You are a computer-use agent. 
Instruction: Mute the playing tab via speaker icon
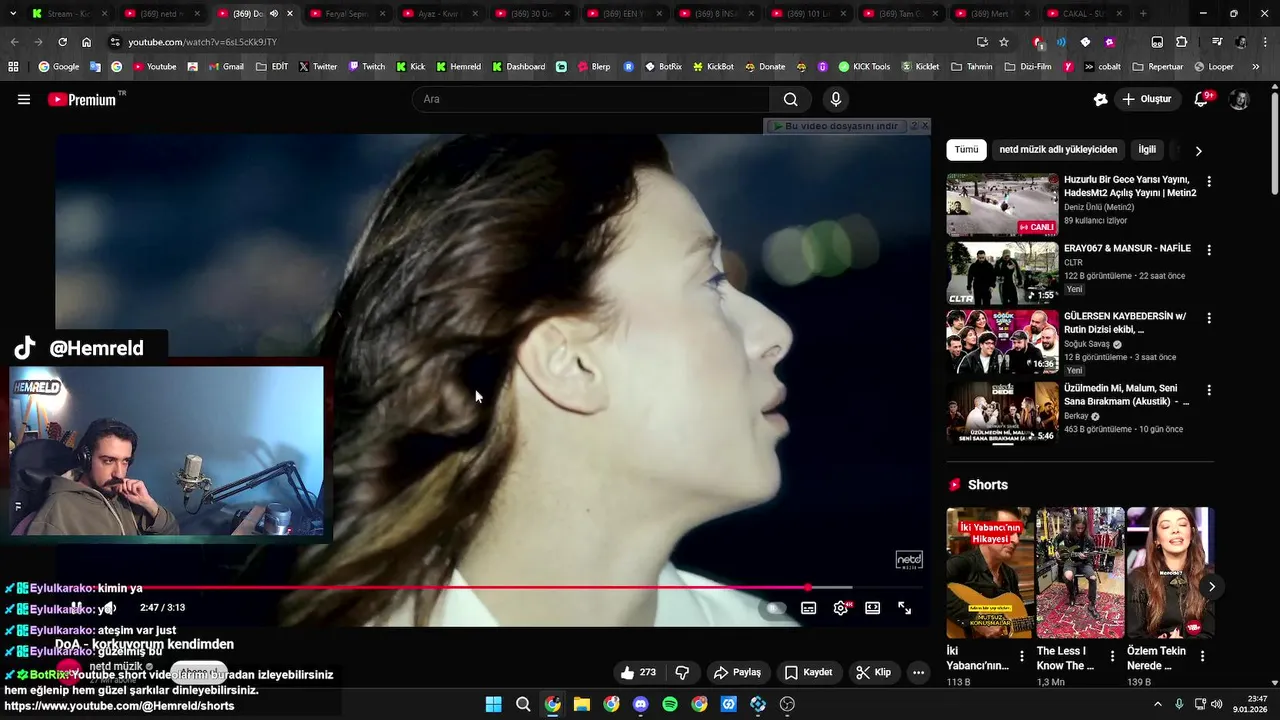click(274, 14)
